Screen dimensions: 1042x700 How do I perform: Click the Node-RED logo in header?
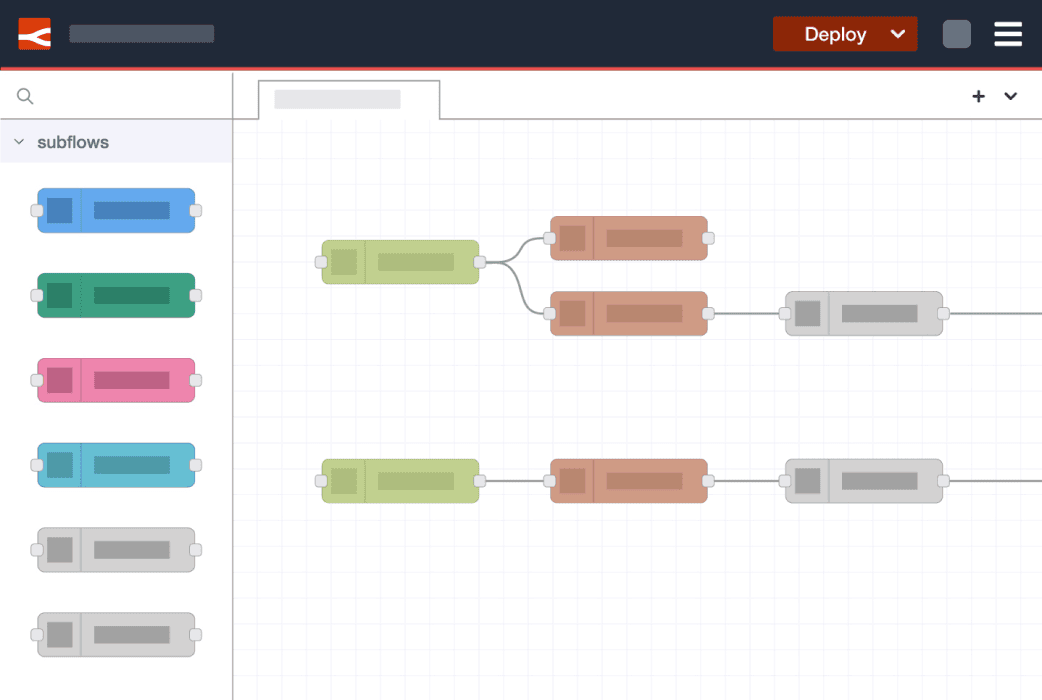pos(34,33)
